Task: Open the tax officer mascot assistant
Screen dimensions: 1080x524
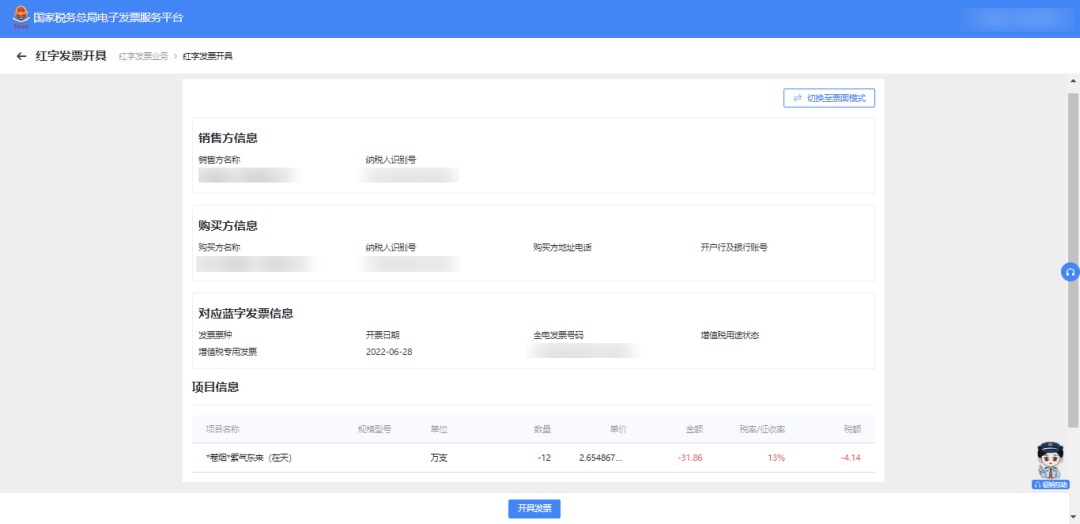Action: [x=1051, y=463]
